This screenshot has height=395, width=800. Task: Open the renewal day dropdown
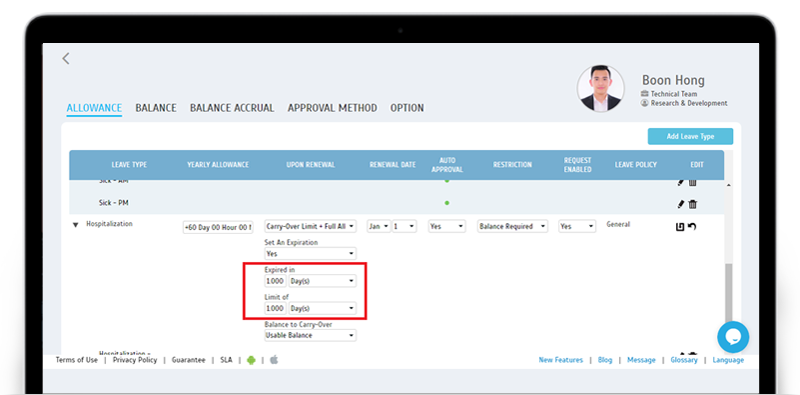pos(404,227)
